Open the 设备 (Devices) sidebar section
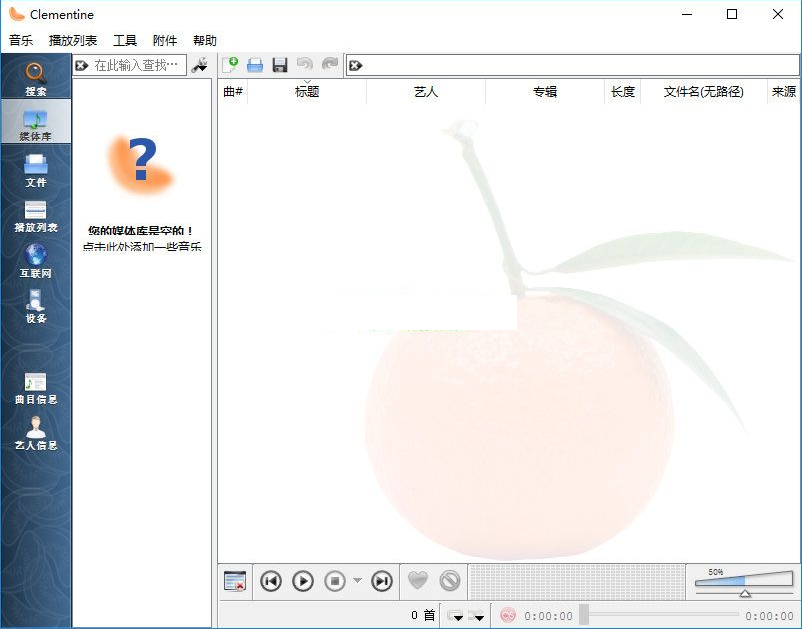 click(x=36, y=306)
